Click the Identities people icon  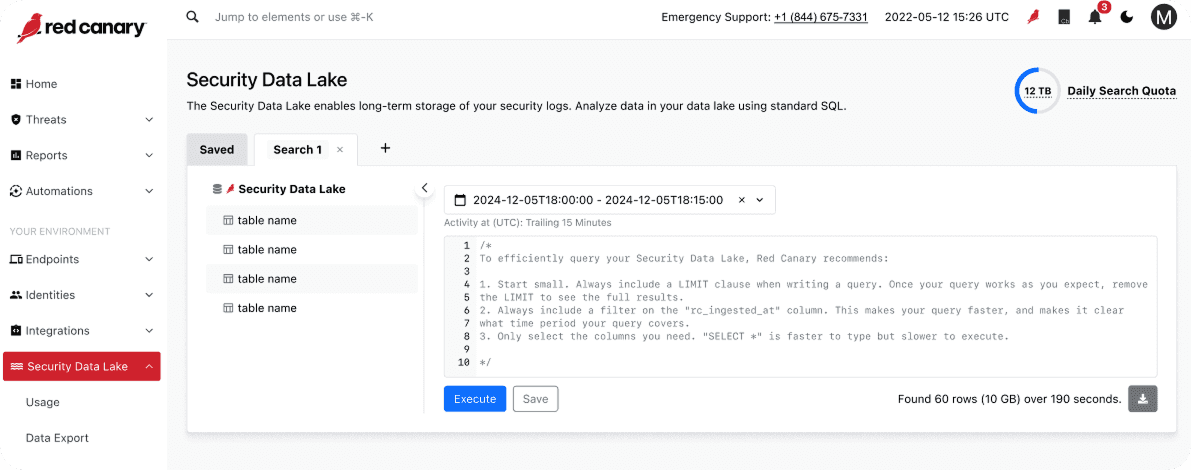[16, 295]
